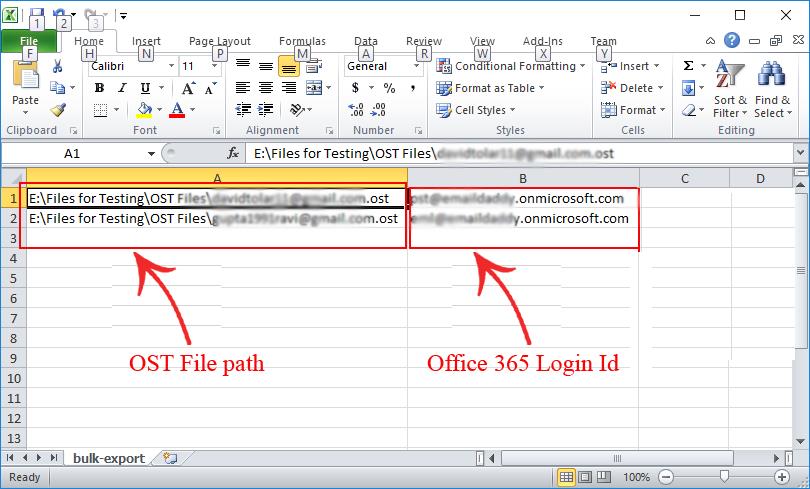Image resolution: width=810 pixels, height=489 pixels.
Task: Click the AutoSum sigma icon
Action: (x=688, y=66)
